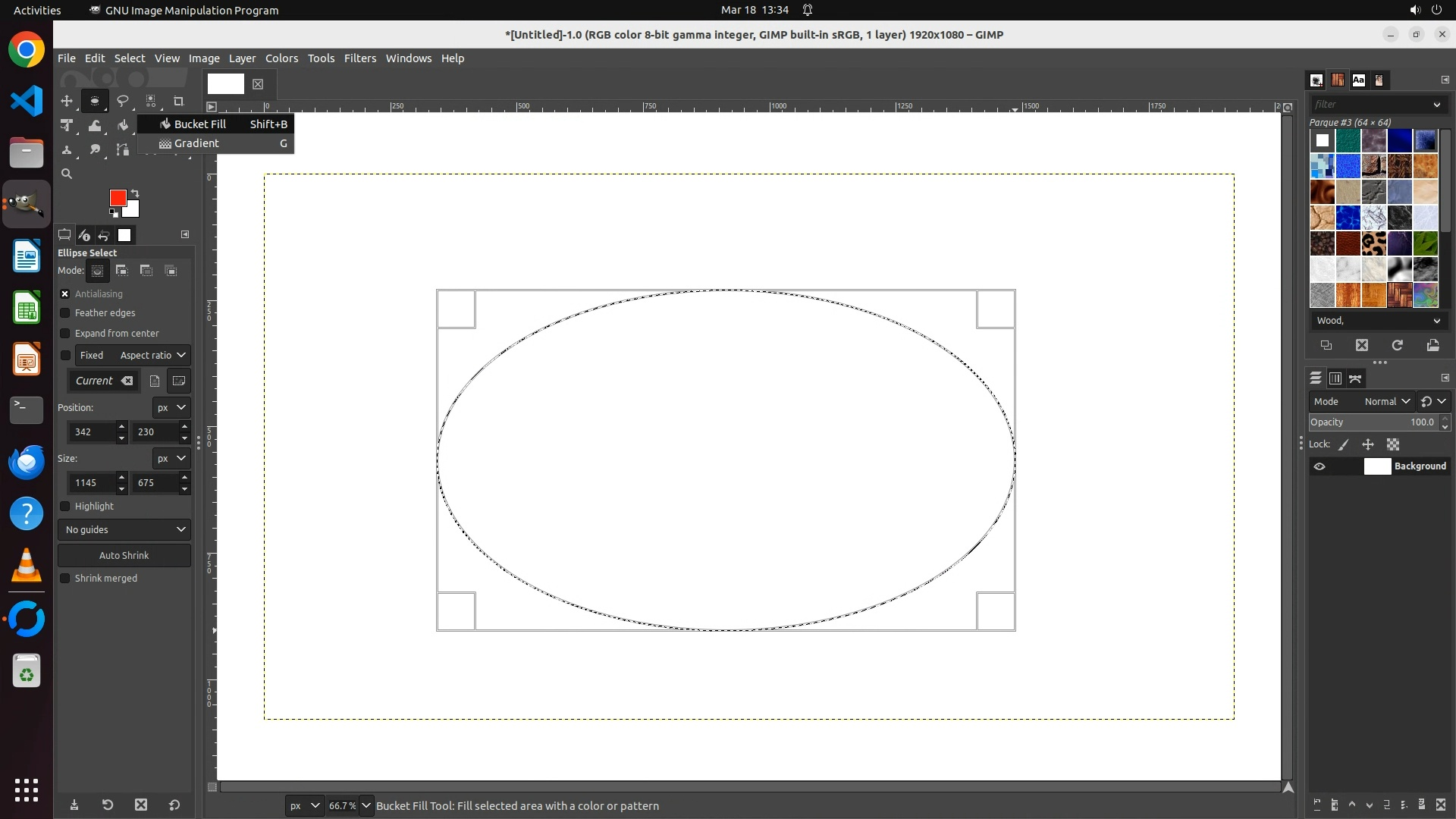1456x819 pixels.
Task: Enable Expand from center
Action: pos(65,334)
